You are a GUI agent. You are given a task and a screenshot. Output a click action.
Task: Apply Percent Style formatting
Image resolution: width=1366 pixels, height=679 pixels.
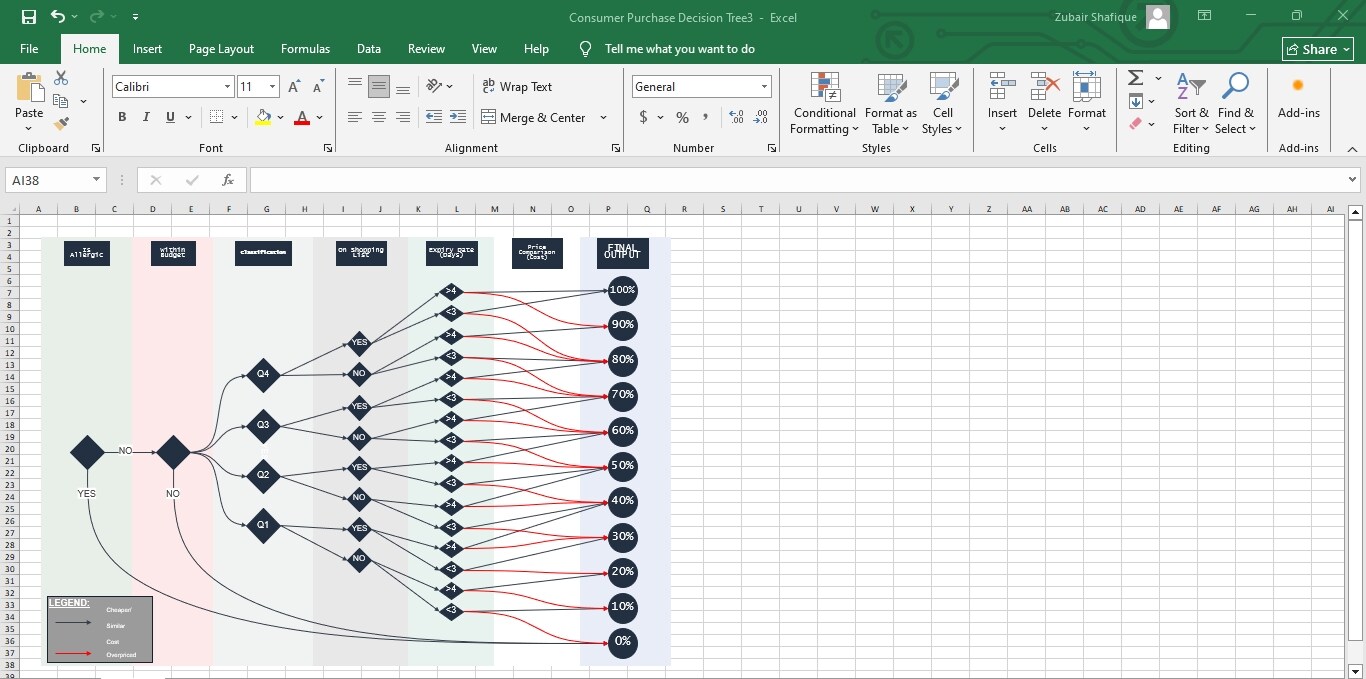[682, 117]
